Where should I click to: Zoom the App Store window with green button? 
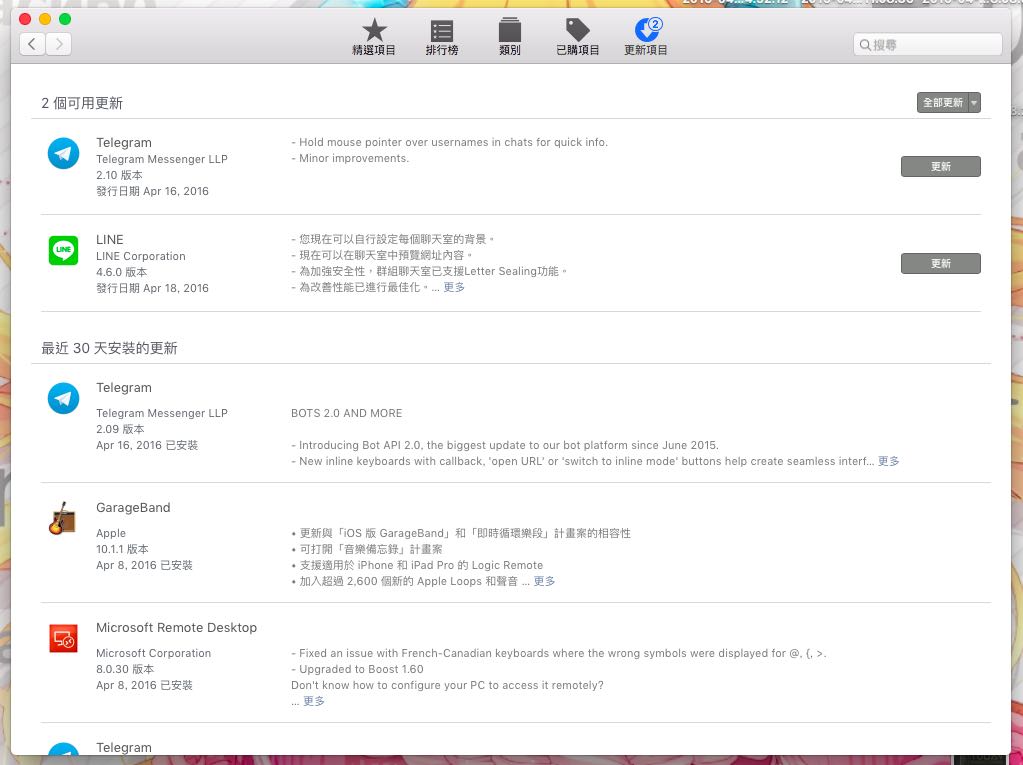click(65, 19)
